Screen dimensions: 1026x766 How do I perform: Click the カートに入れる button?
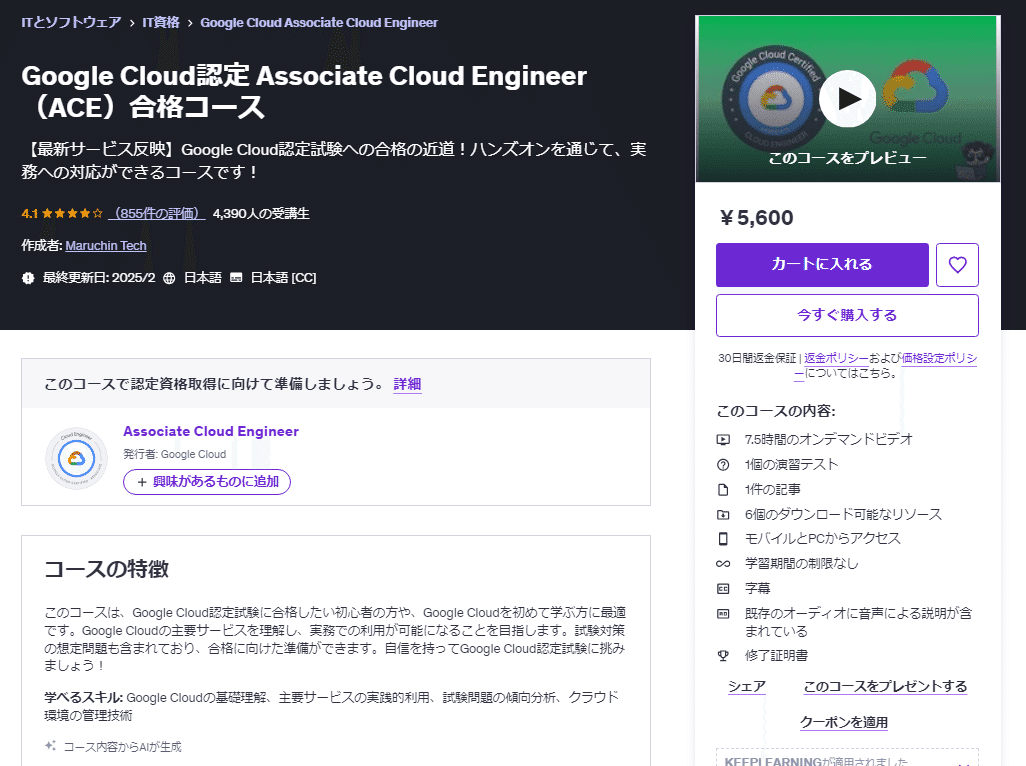[x=822, y=265]
